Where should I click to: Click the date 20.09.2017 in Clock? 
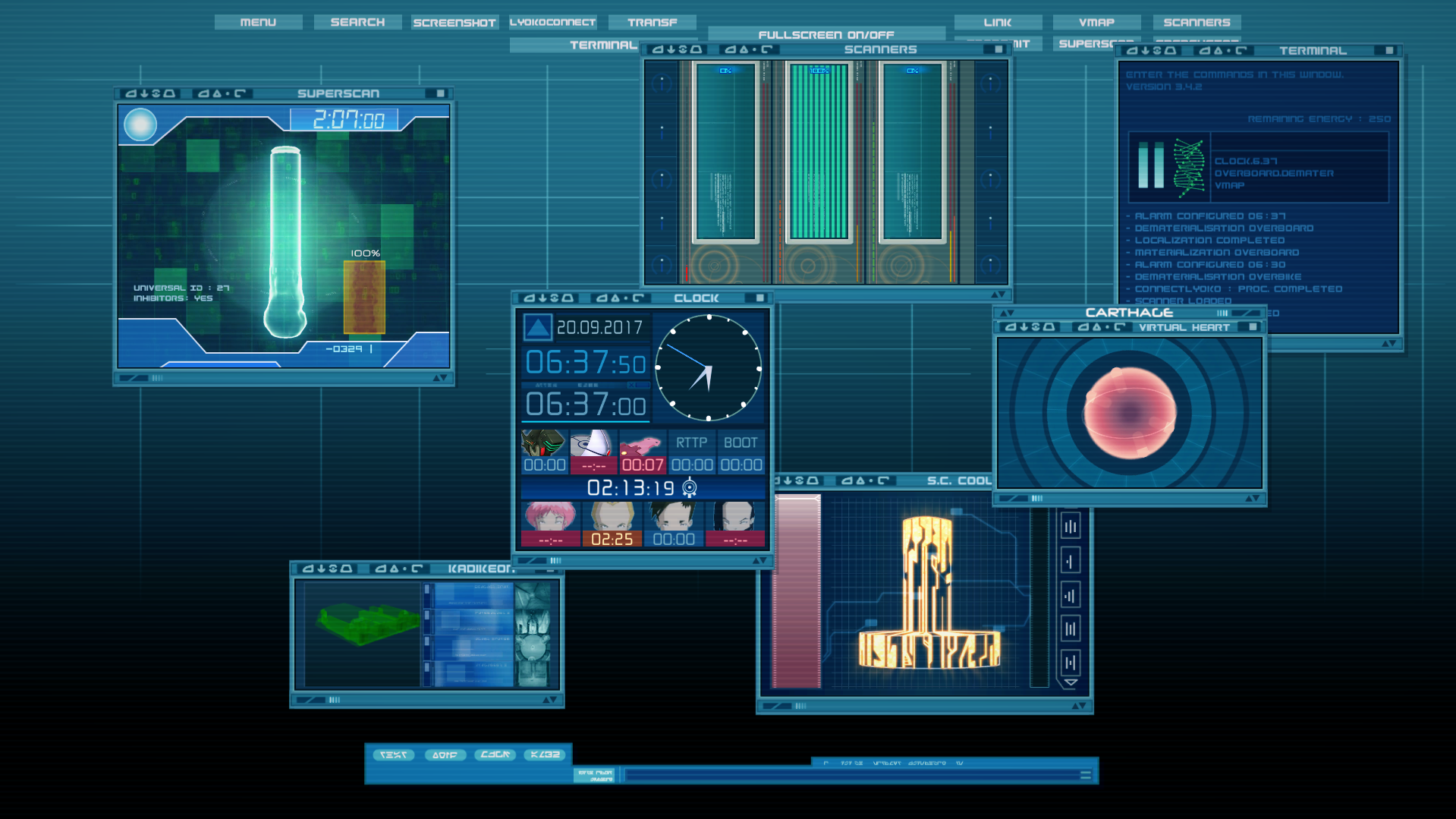599,327
